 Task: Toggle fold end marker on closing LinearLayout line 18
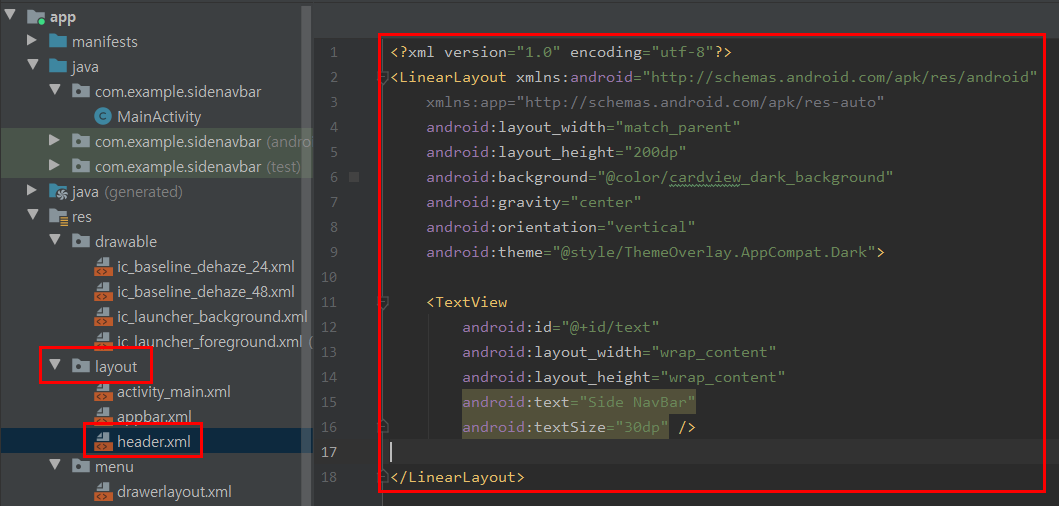pyautogui.click(x=383, y=476)
